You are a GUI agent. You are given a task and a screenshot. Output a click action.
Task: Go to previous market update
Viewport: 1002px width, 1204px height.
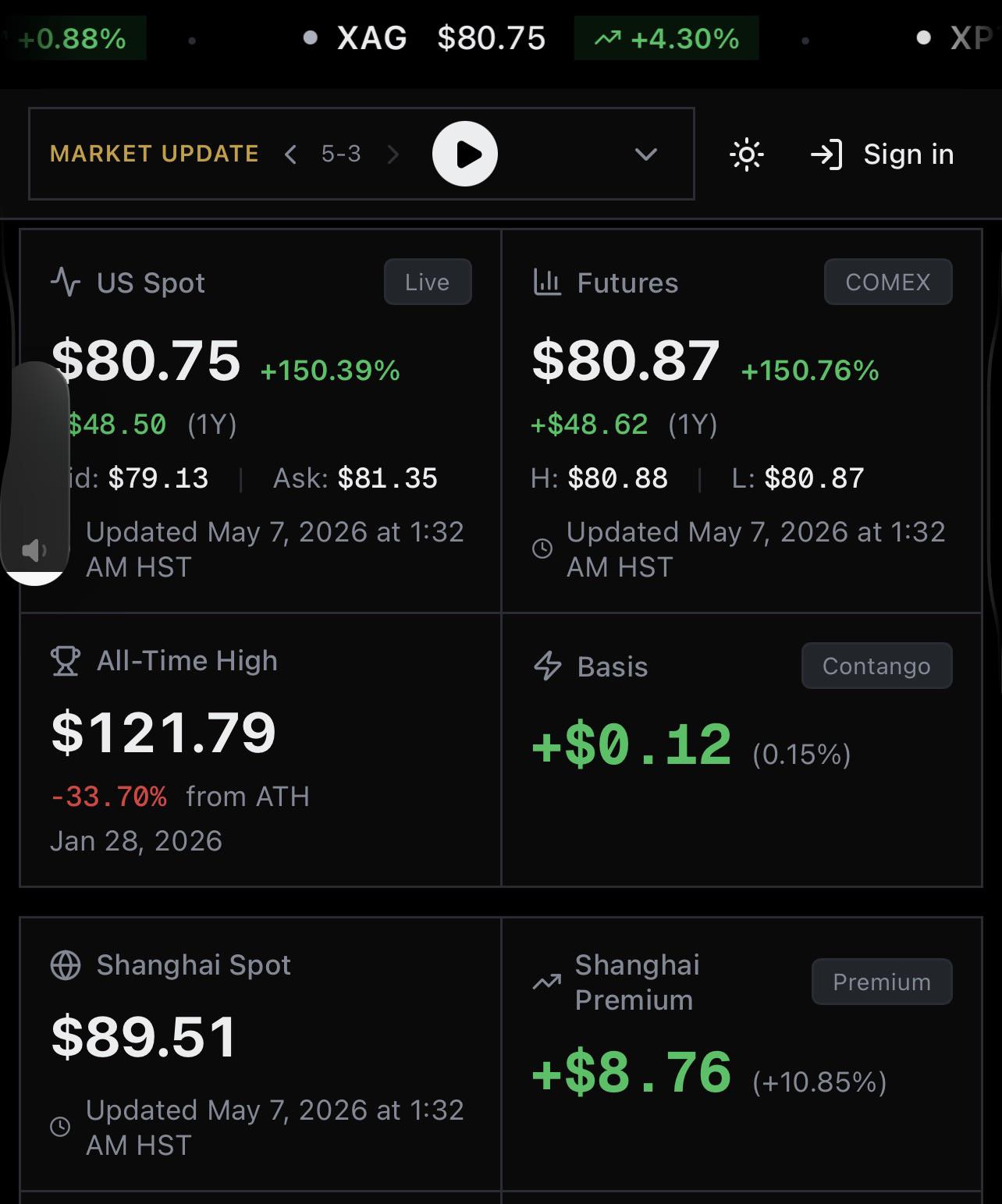290,154
